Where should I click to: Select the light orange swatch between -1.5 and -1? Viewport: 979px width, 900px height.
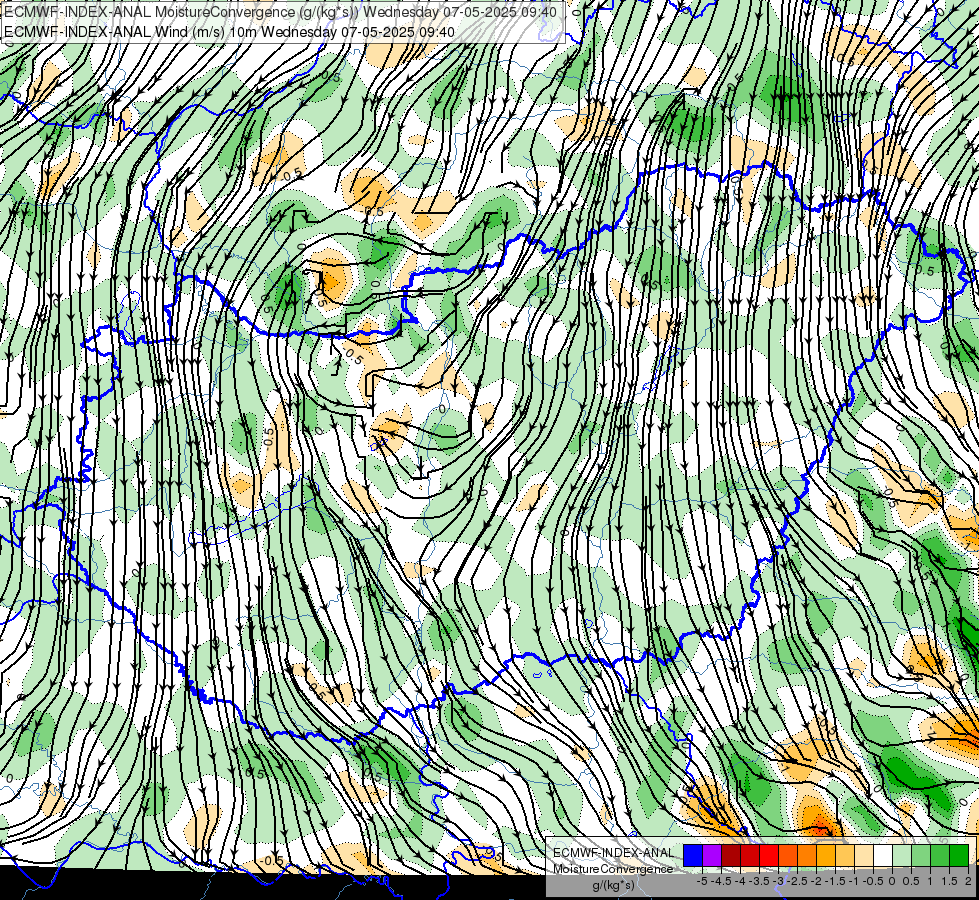[x=845, y=855]
